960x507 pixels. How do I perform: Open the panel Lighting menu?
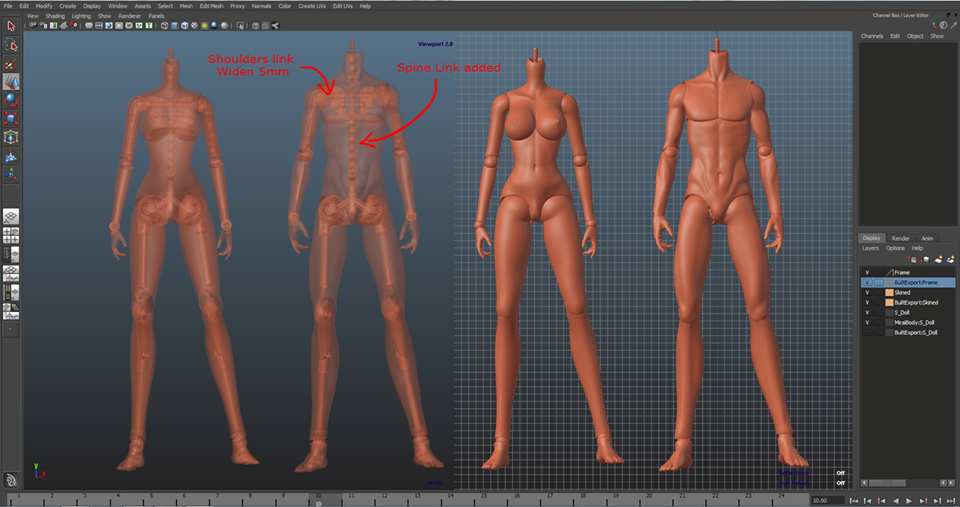coord(81,16)
